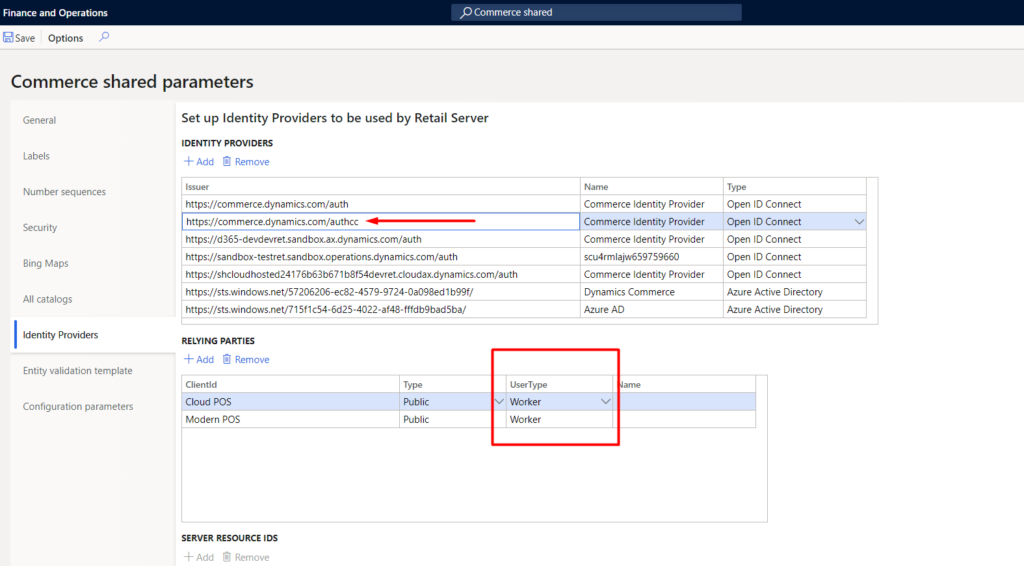This screenshot has width=1024, height=566.
Task: Click Remove text under Identity Providers
Action: [251, 162]
